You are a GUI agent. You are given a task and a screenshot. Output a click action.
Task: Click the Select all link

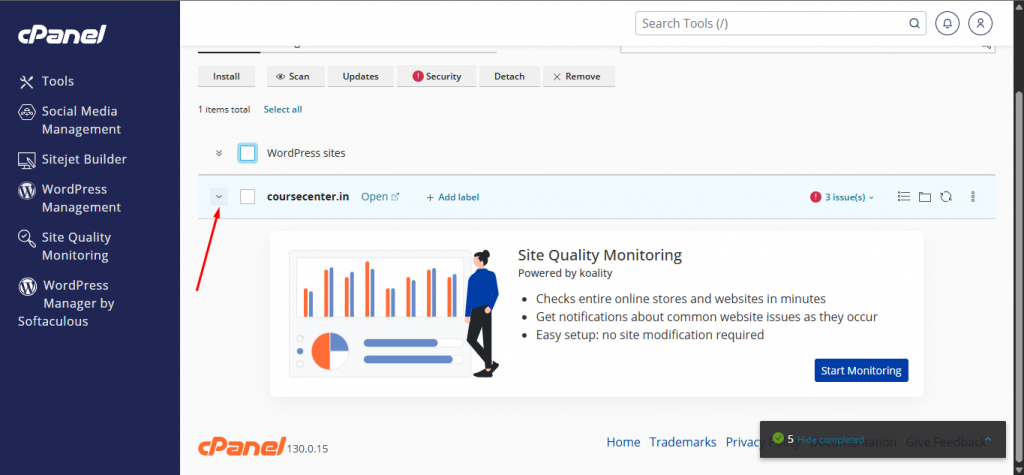click(283, 110)
